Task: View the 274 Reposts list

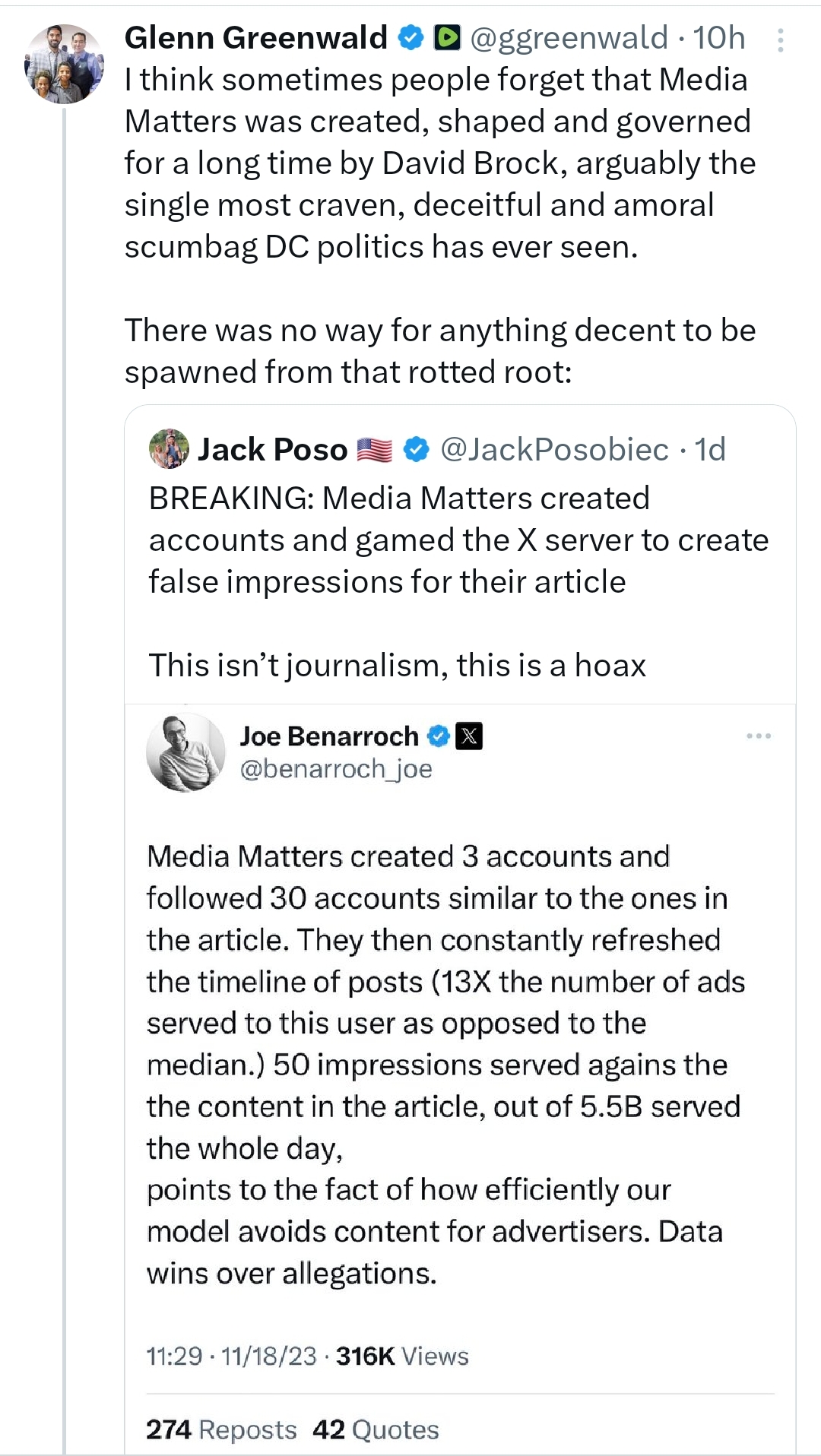Action: click(221, 1429)
